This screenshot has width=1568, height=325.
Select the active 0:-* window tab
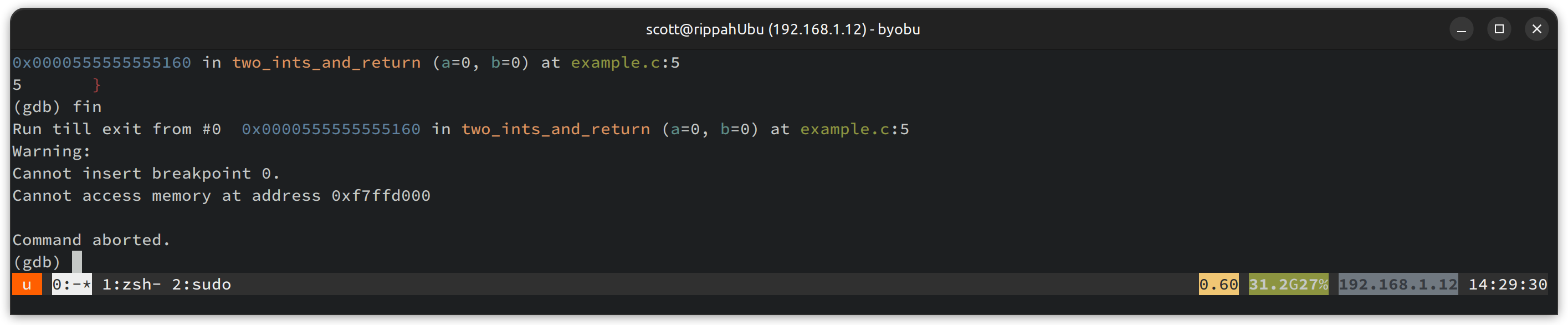click(x=72, y=284)
